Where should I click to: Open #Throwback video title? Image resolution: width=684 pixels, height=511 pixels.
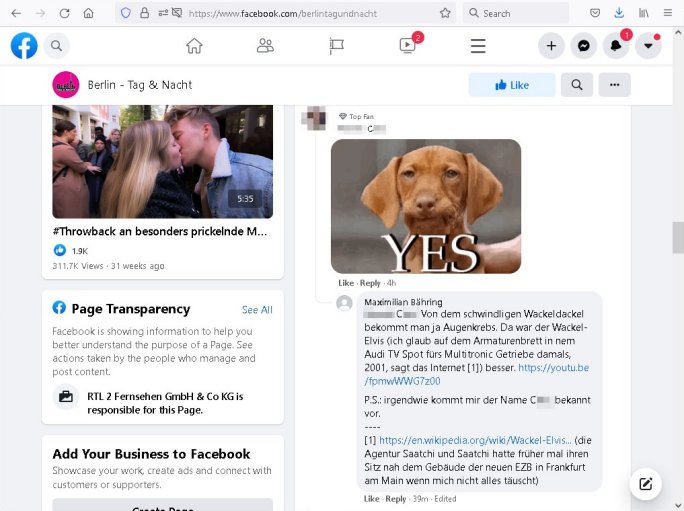(x=160, y=231)
